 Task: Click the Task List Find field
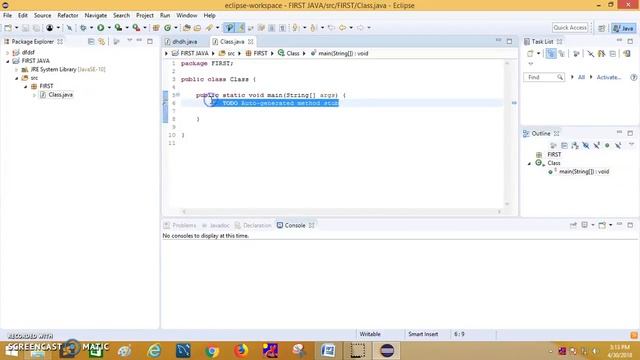click(x=544, y=77)
